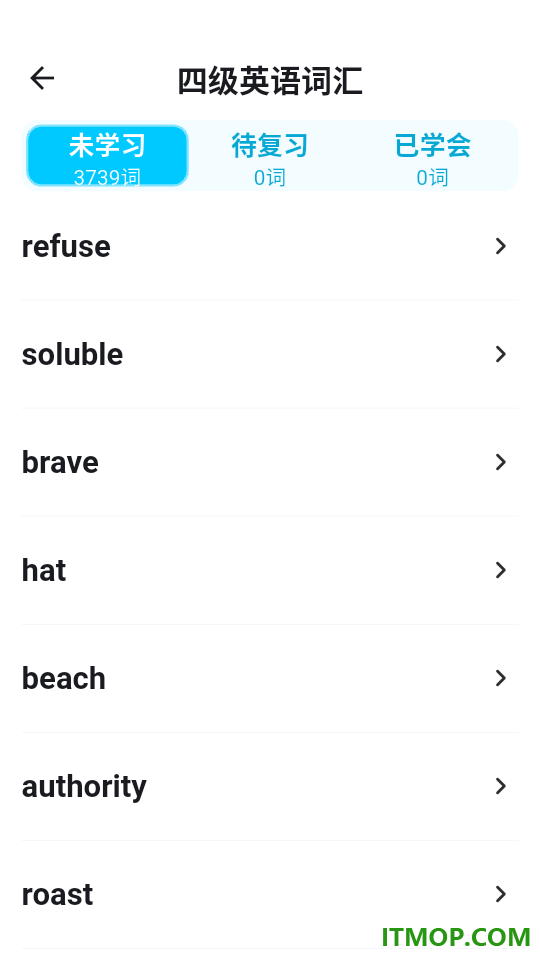Select the word authority

(x=270, y=786)
